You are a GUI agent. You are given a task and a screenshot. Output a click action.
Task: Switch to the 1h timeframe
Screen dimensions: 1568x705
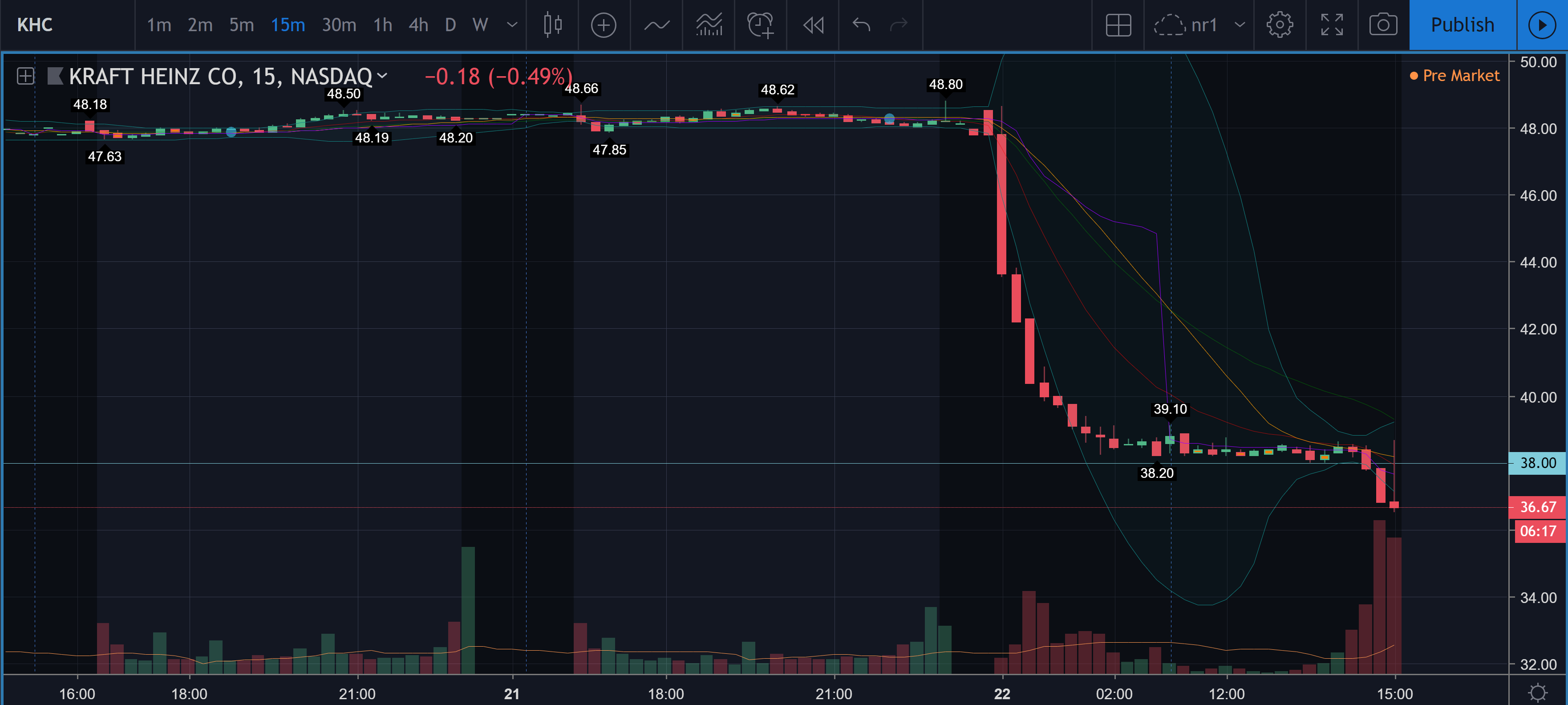[382, 25]
